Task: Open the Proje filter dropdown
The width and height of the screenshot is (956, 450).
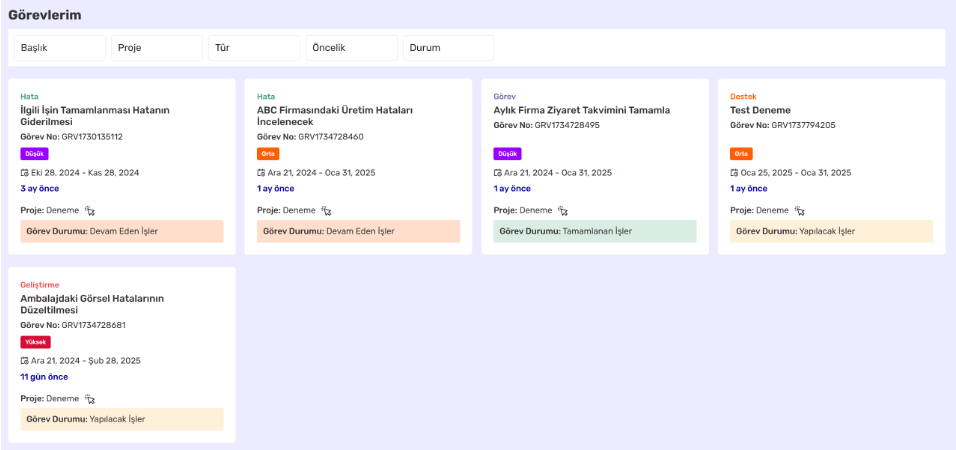Action: click(156, 48)
